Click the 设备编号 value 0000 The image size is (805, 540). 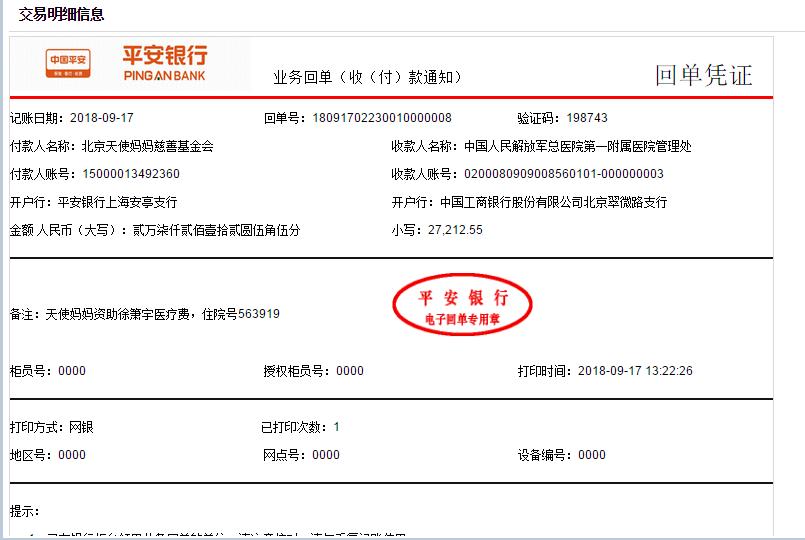[x=592, y=455]
